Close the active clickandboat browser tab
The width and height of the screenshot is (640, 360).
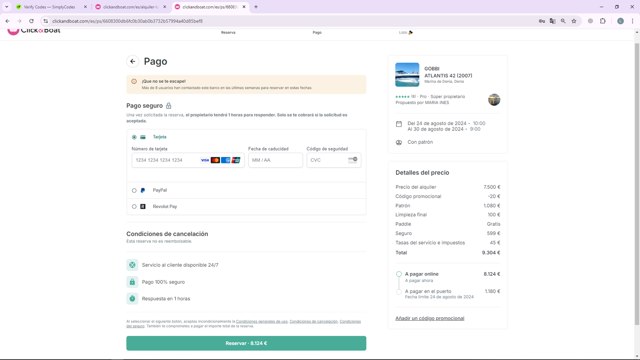click(x=244, y=7)
